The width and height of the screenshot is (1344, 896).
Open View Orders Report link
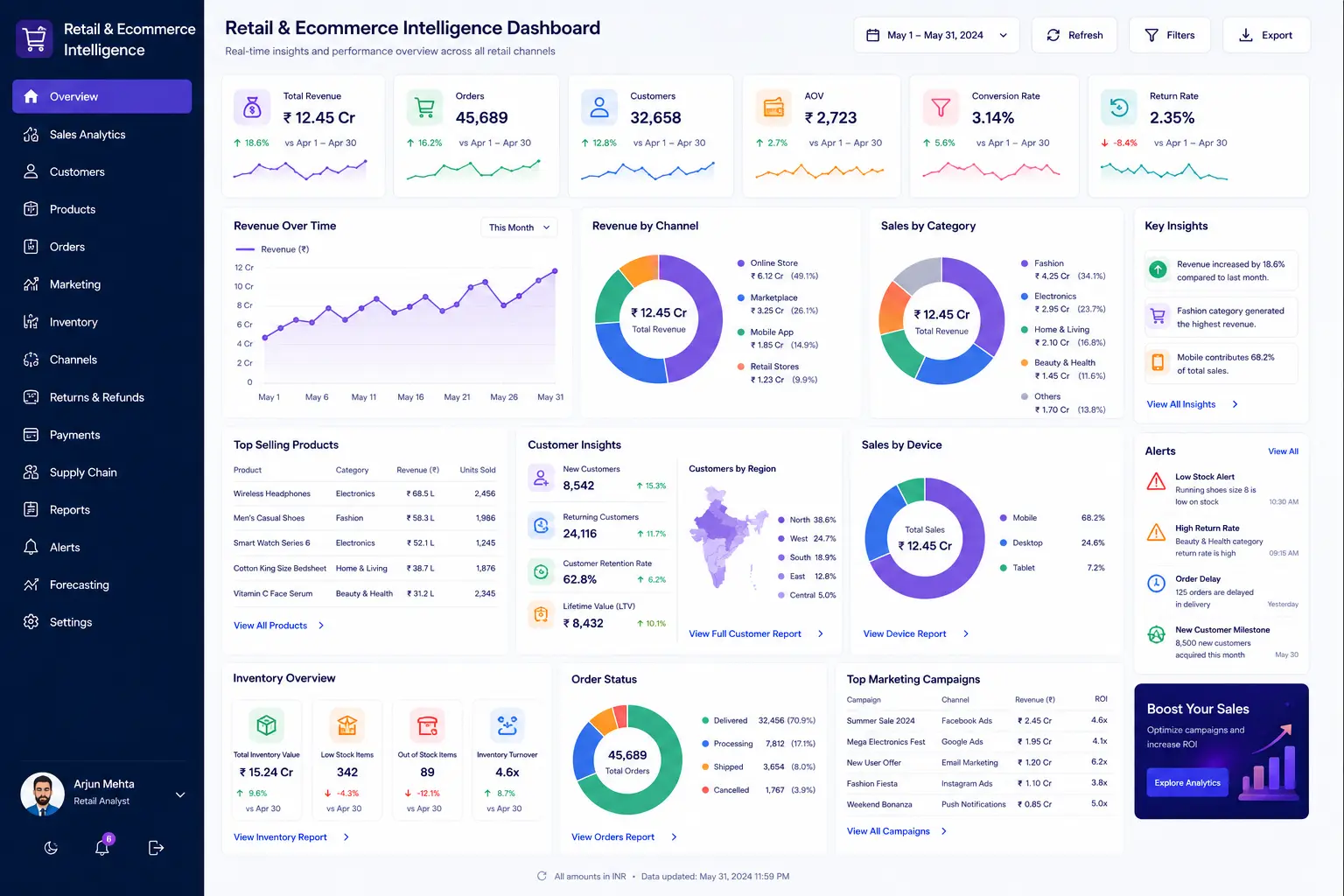point(624,837)
